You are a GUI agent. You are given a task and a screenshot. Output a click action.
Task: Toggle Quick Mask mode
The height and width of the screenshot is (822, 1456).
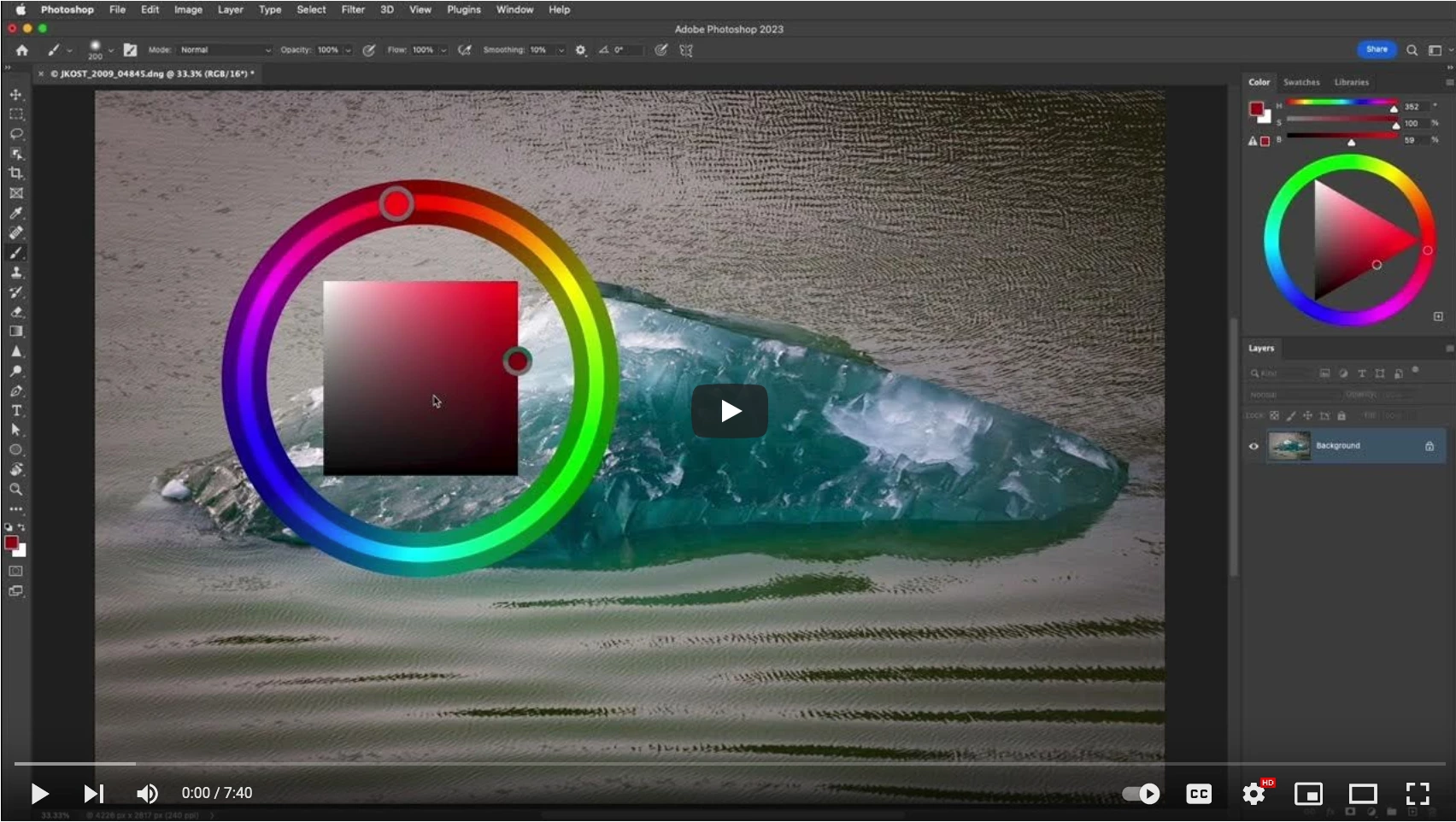click(16, 571)
